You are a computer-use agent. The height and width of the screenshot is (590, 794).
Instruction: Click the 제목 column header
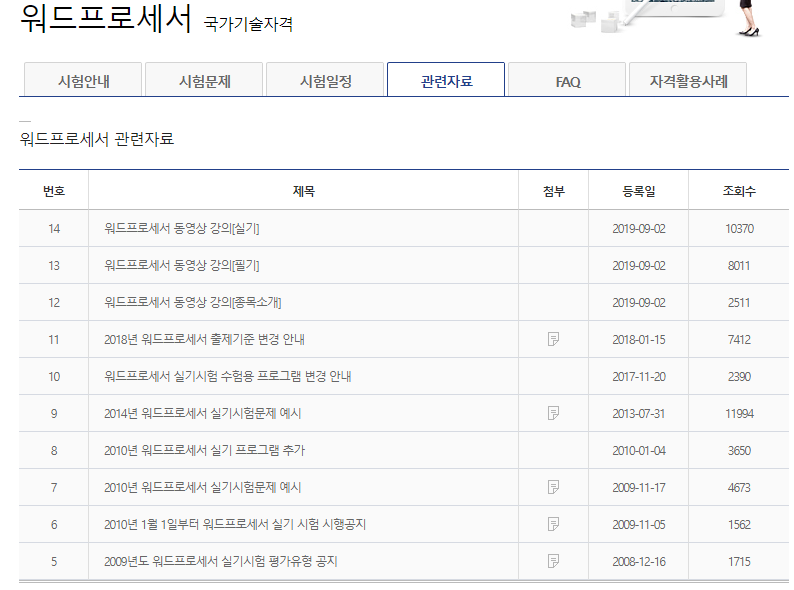tap(303, 191)
